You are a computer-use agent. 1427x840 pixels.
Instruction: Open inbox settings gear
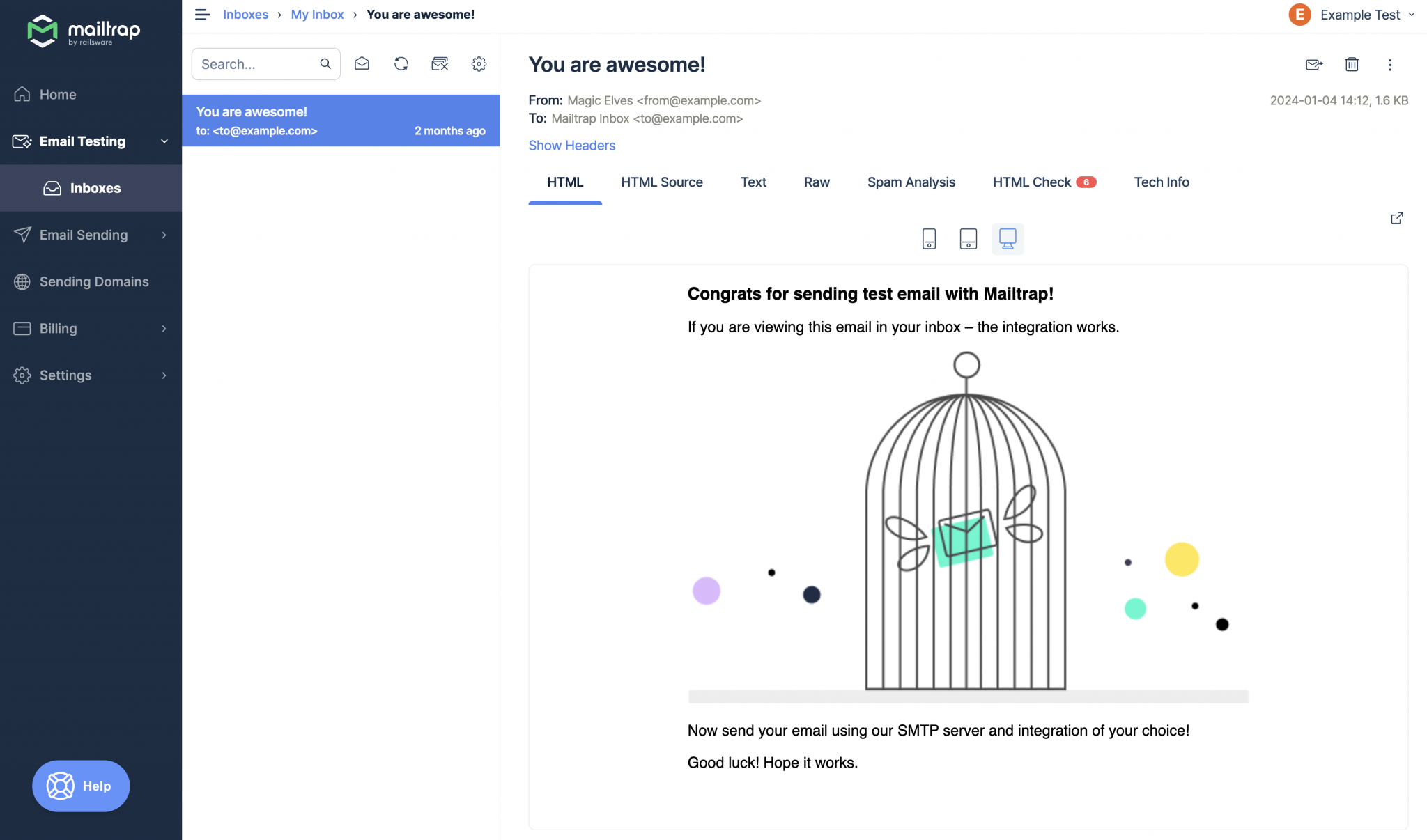point(479,63)
